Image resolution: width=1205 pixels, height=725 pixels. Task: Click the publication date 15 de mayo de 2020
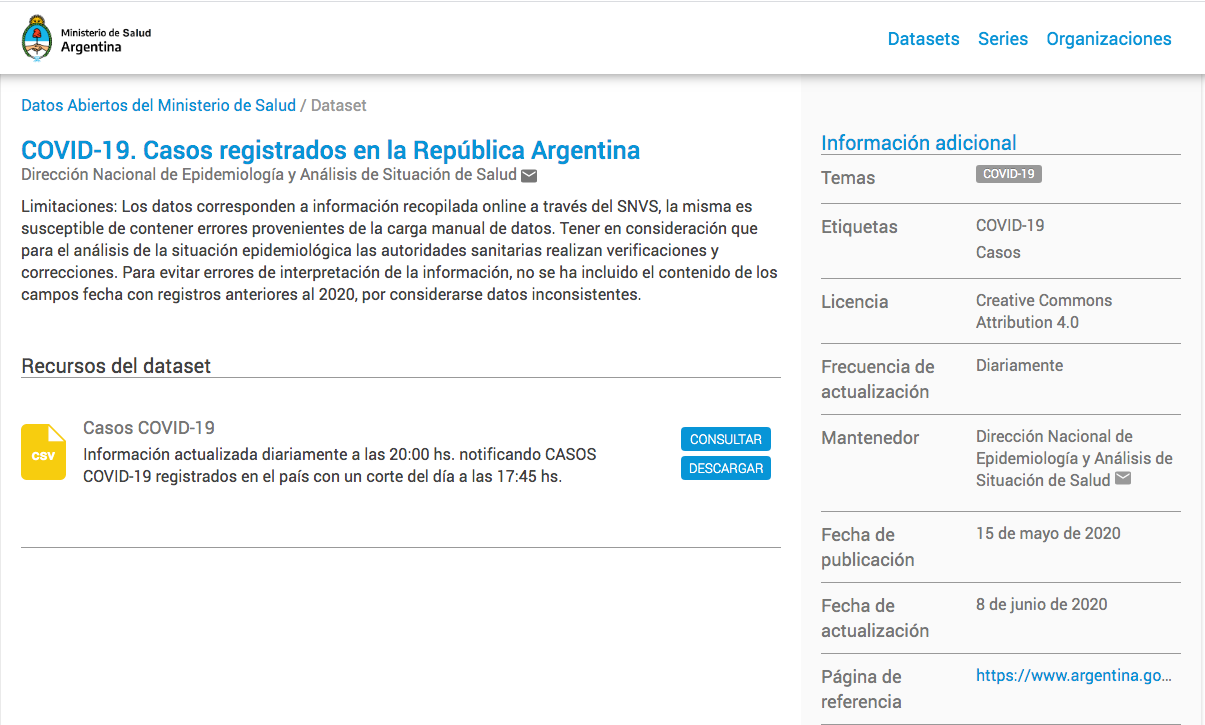[x=1048, y=533]
